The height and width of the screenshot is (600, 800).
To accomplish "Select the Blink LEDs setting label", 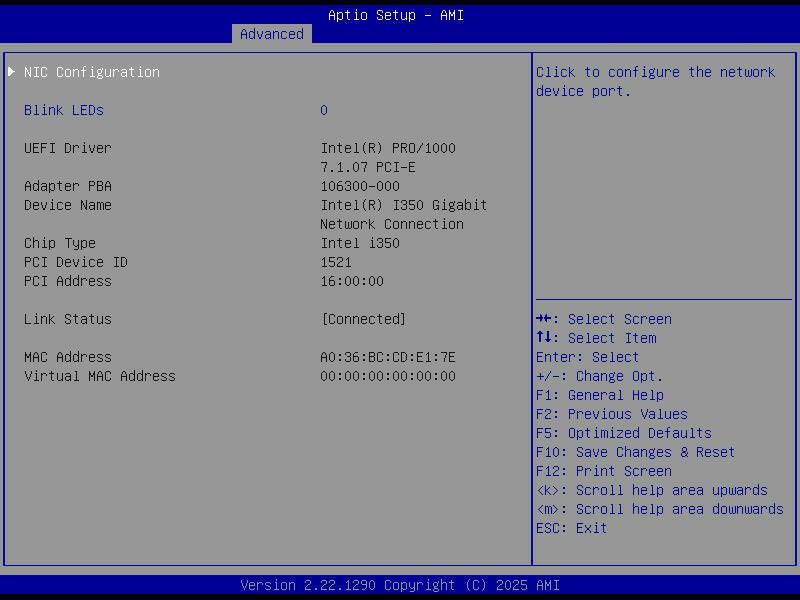I will click(64, 110).
